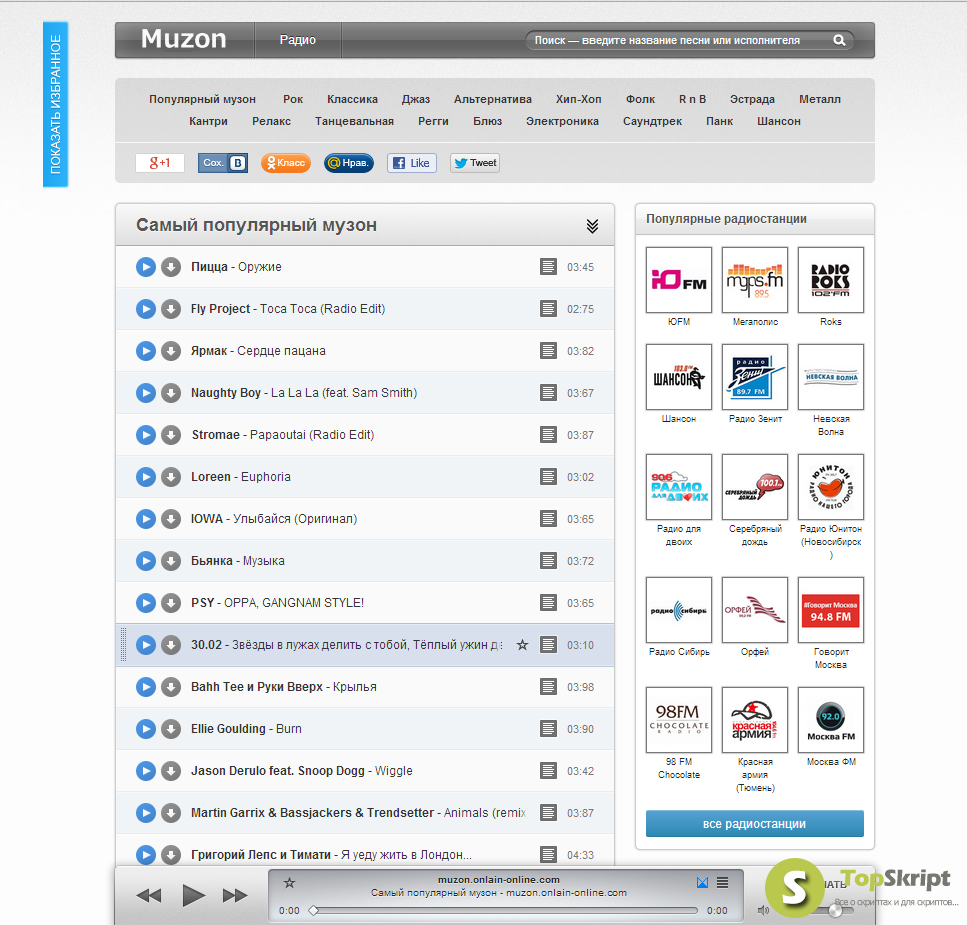Open lyrics for Пицца - Оружие
The height and width of the screenshot is (925, 967).
548,267
